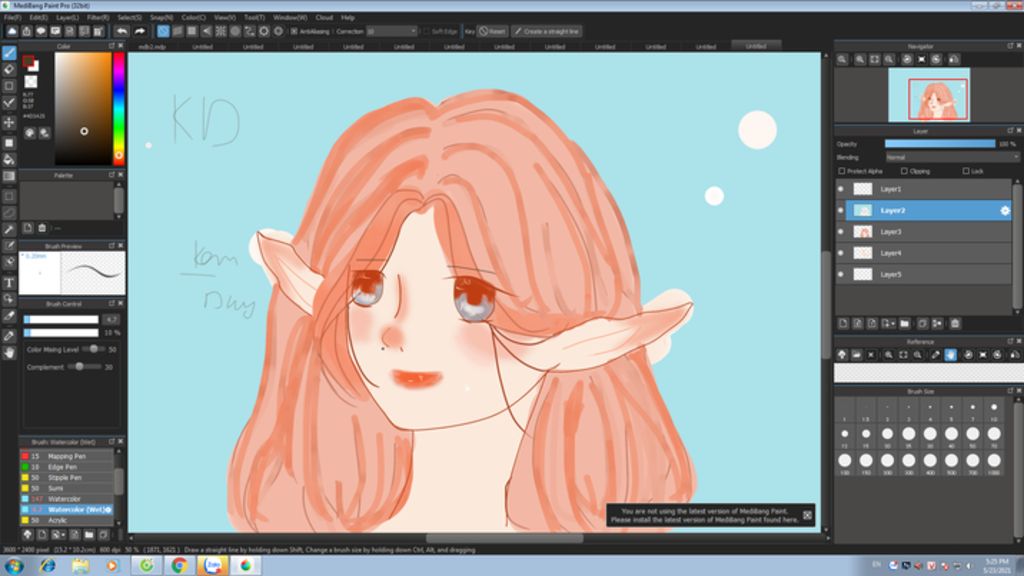Viewport: 1024px width, 576px height.
Task: Select the Hand pan tool
Action: [x=9, y=353]
